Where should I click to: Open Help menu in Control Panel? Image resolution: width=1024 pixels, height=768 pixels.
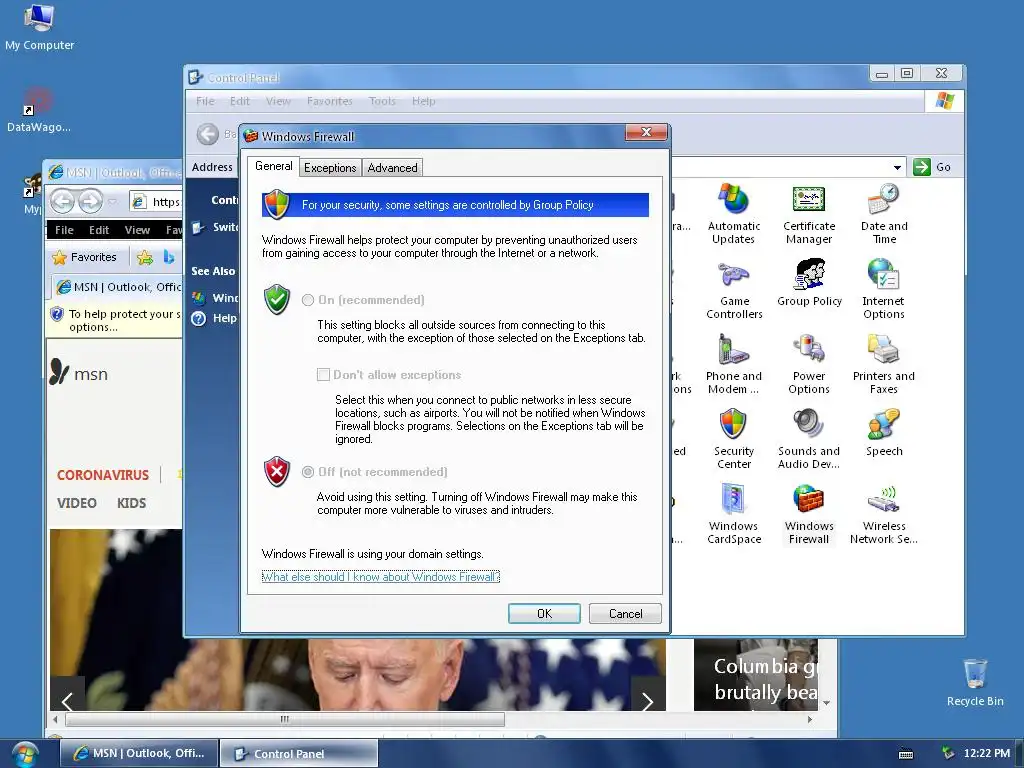[423, 101]
